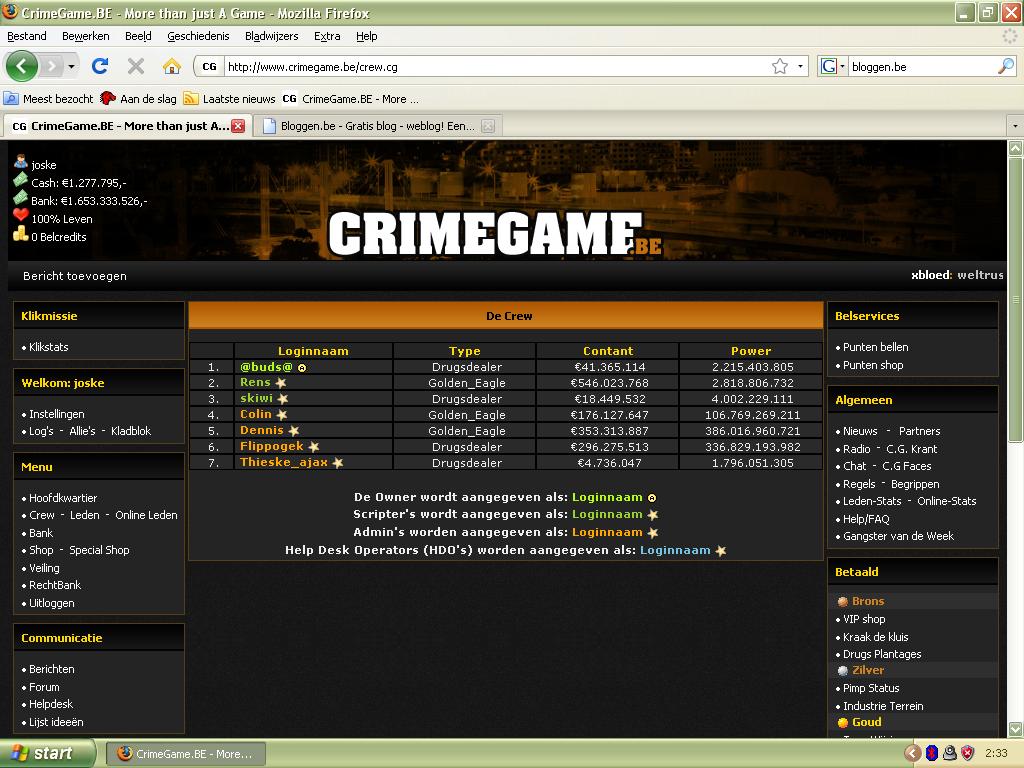Open the C.G. Krant link
This screenshot has height=768, width=1024.
pyautogui.click(x=912, y=449)
